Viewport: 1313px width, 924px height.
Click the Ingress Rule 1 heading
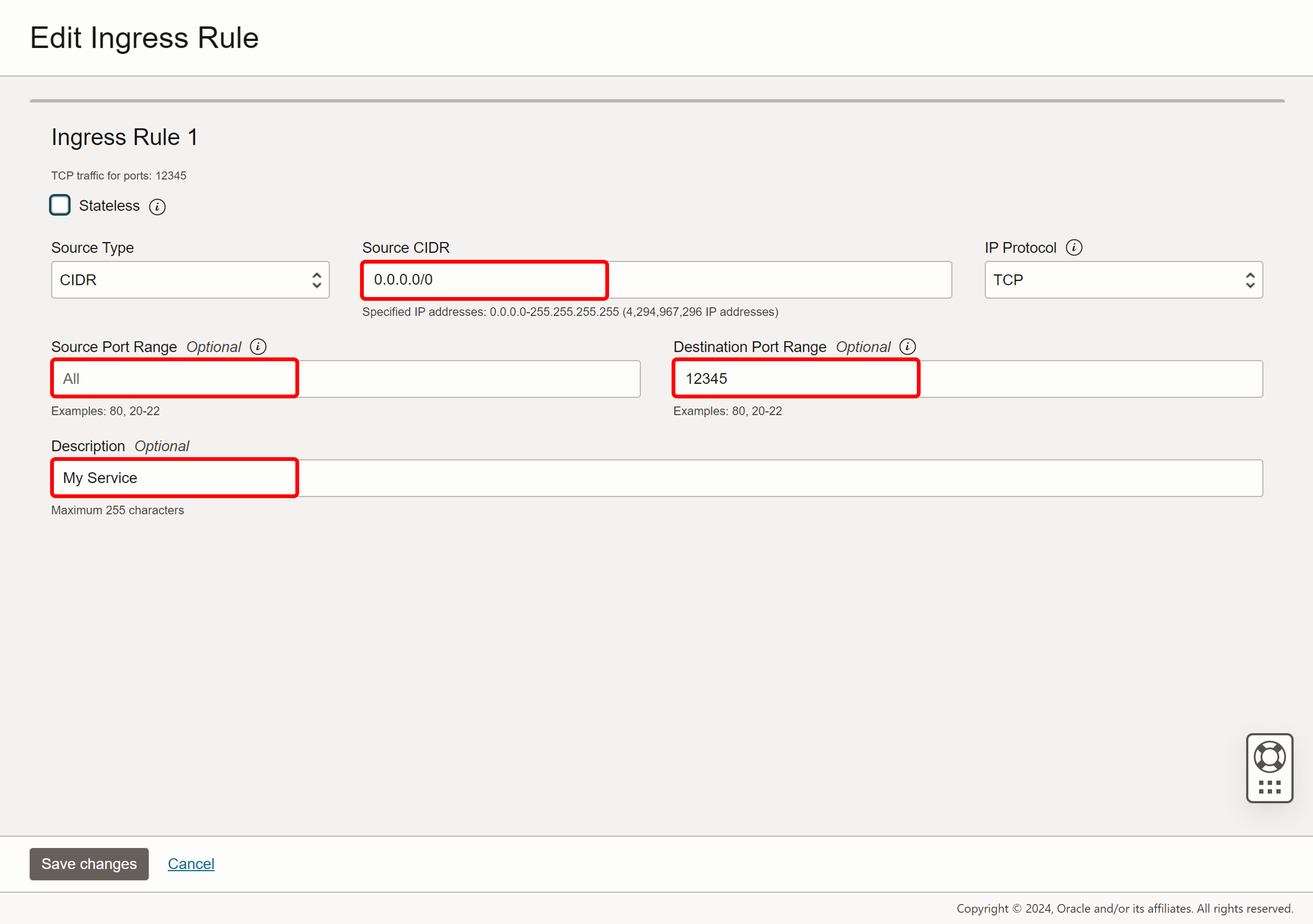125,137
